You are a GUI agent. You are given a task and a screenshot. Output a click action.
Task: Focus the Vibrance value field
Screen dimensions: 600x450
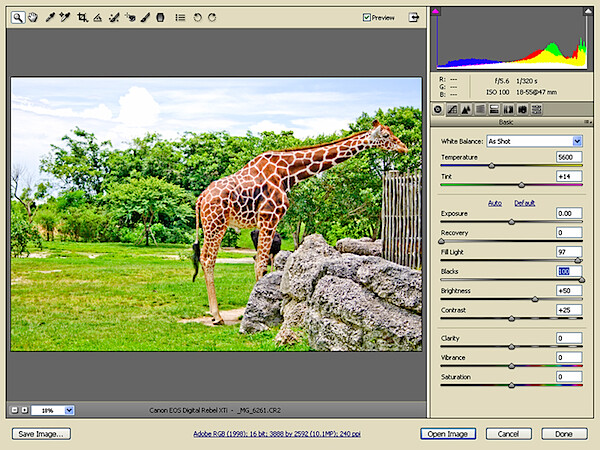point(569,357)
